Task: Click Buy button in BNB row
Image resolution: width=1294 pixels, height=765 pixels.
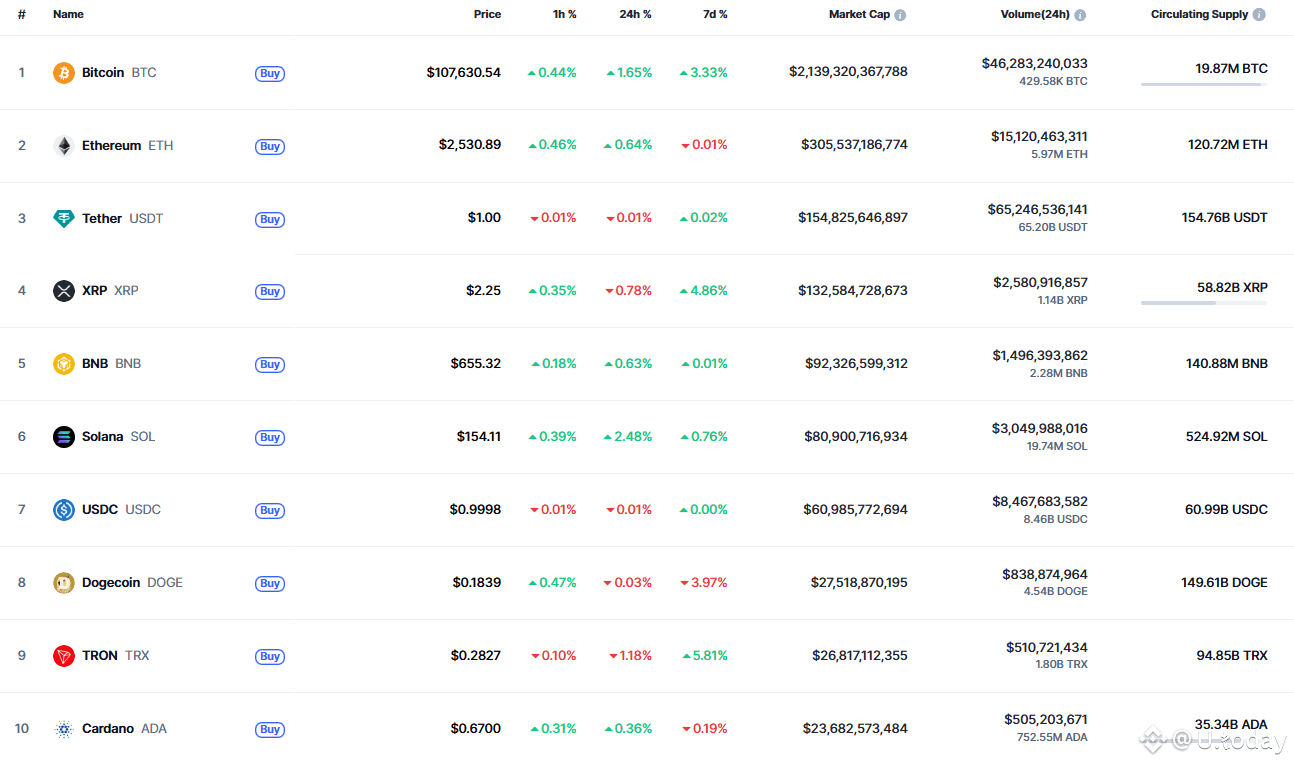Action: tap(270, 365)
